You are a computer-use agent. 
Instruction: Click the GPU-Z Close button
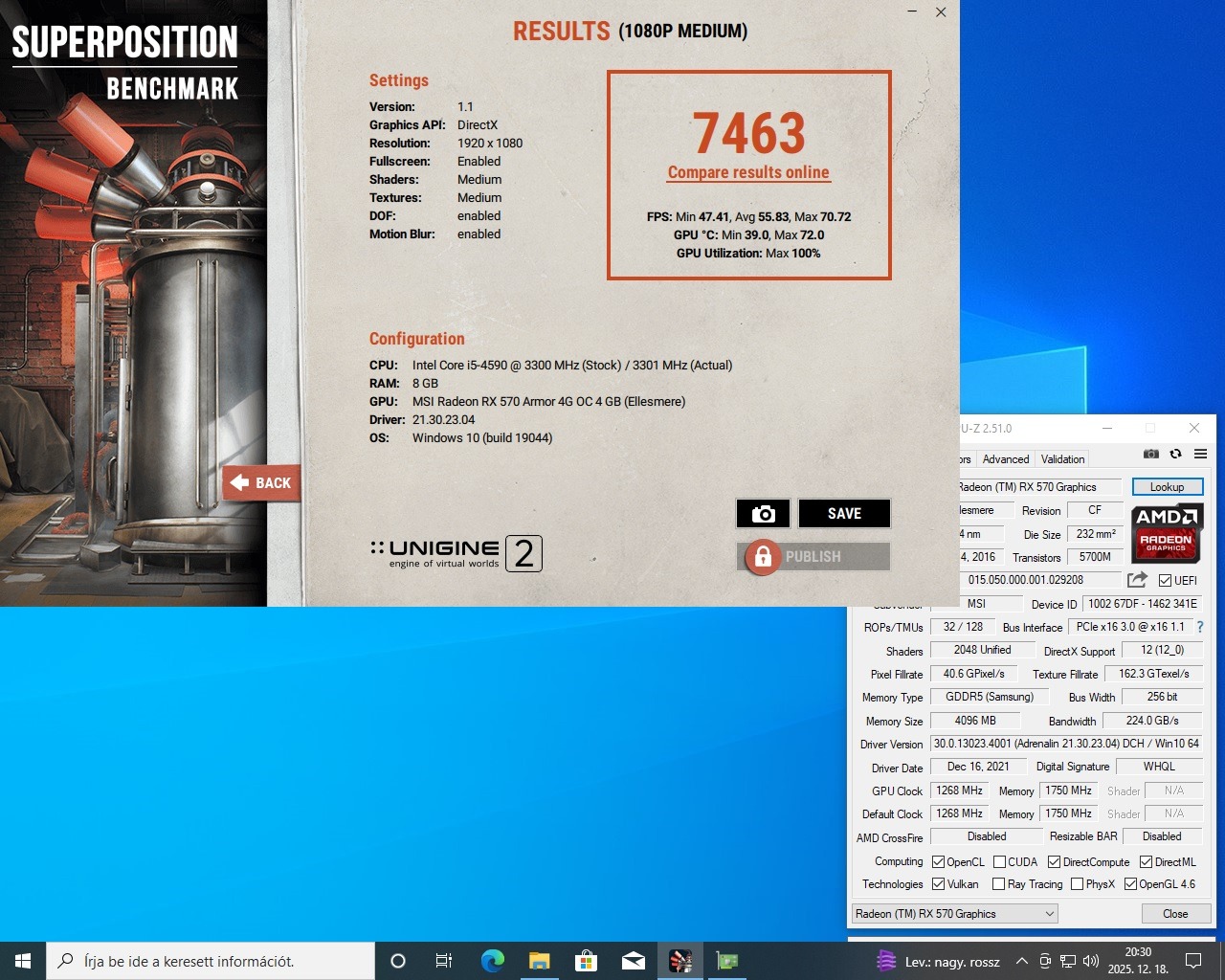coord(1175,914)
